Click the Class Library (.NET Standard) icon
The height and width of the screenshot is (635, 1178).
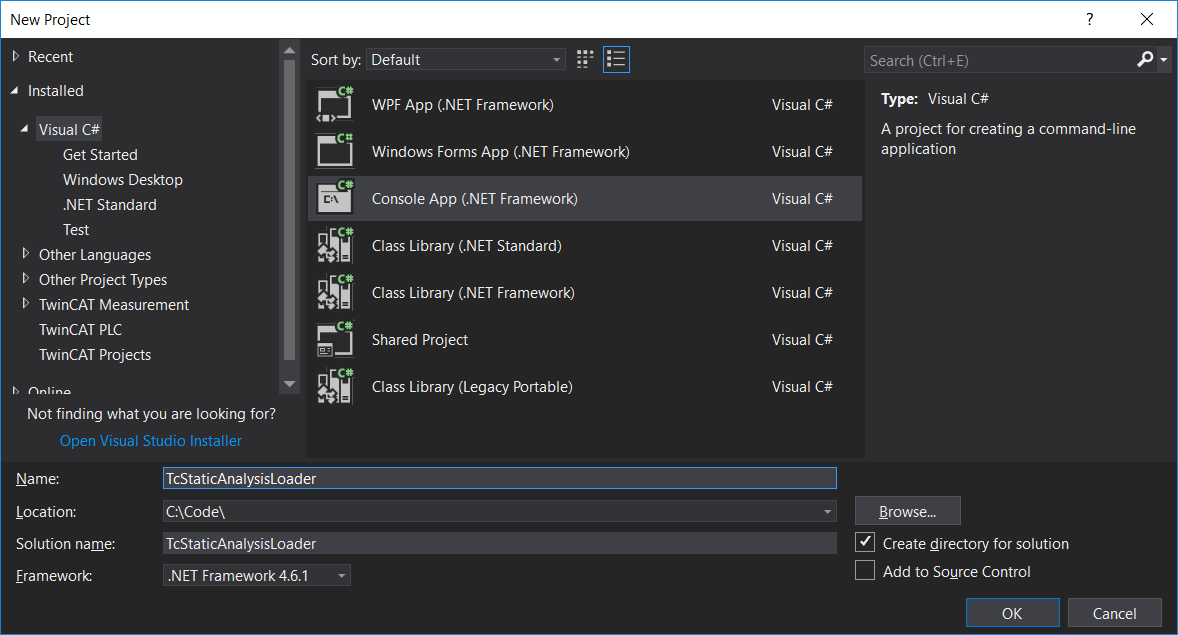(335, 245)
